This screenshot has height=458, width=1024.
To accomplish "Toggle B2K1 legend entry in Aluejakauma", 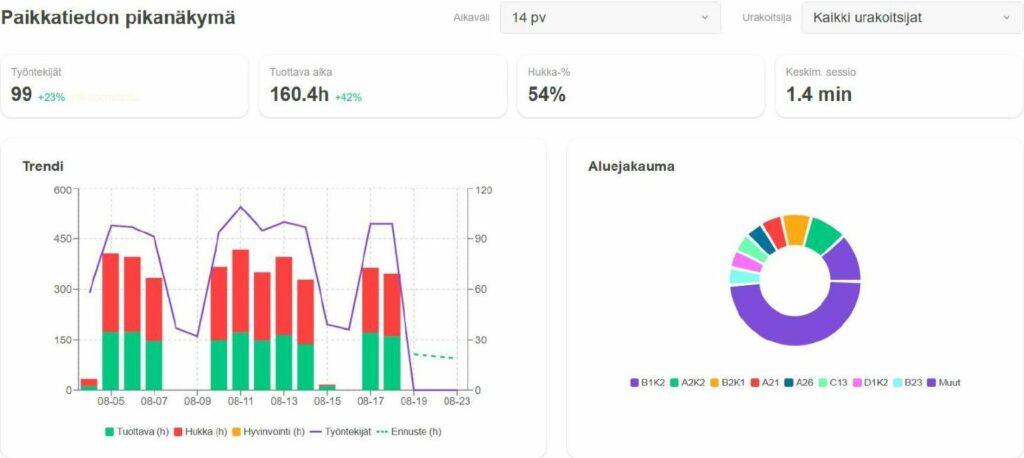I will (727, 382).
